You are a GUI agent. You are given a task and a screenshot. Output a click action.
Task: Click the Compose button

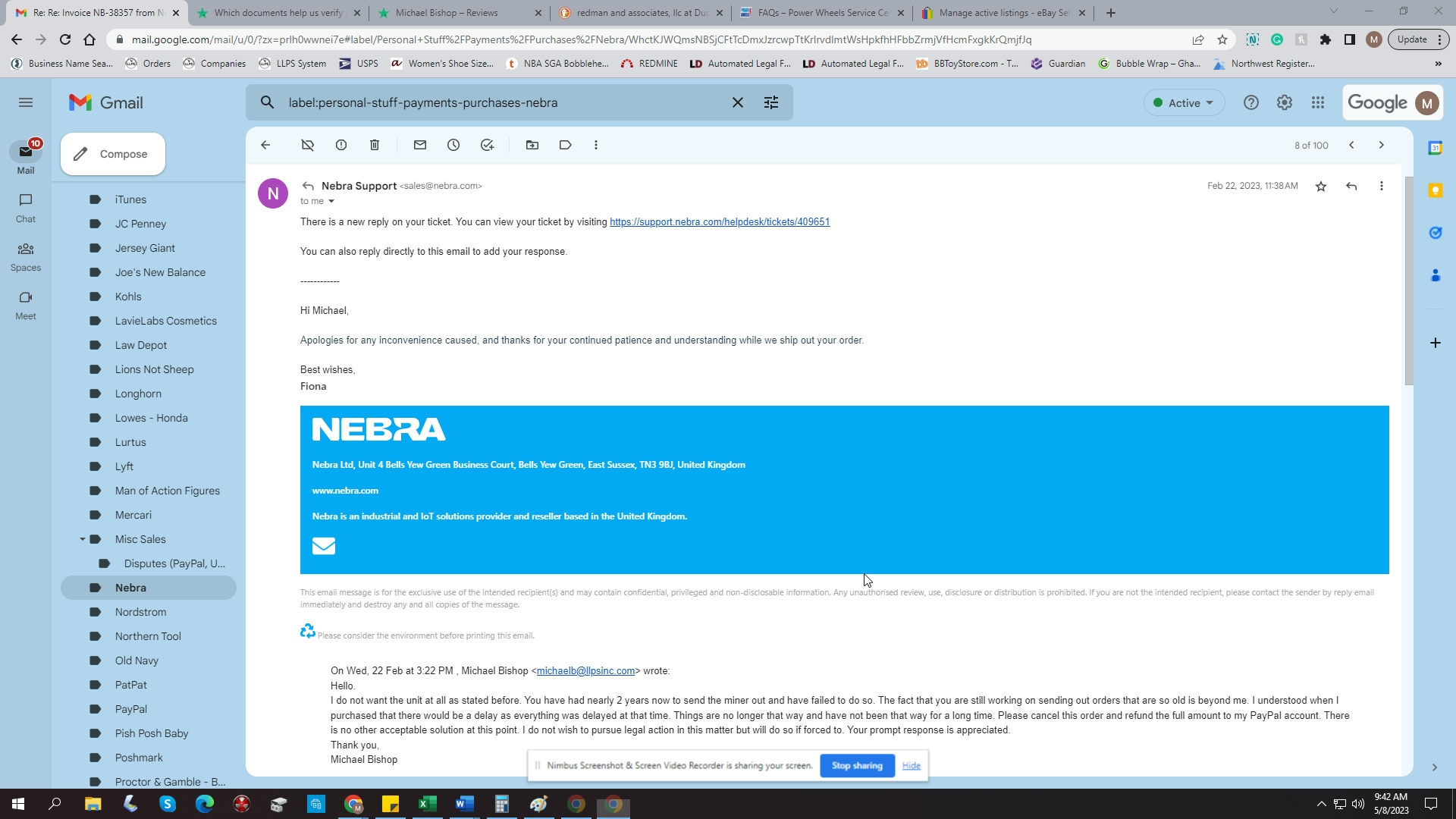pyautogui.click(x=113, y=154)
